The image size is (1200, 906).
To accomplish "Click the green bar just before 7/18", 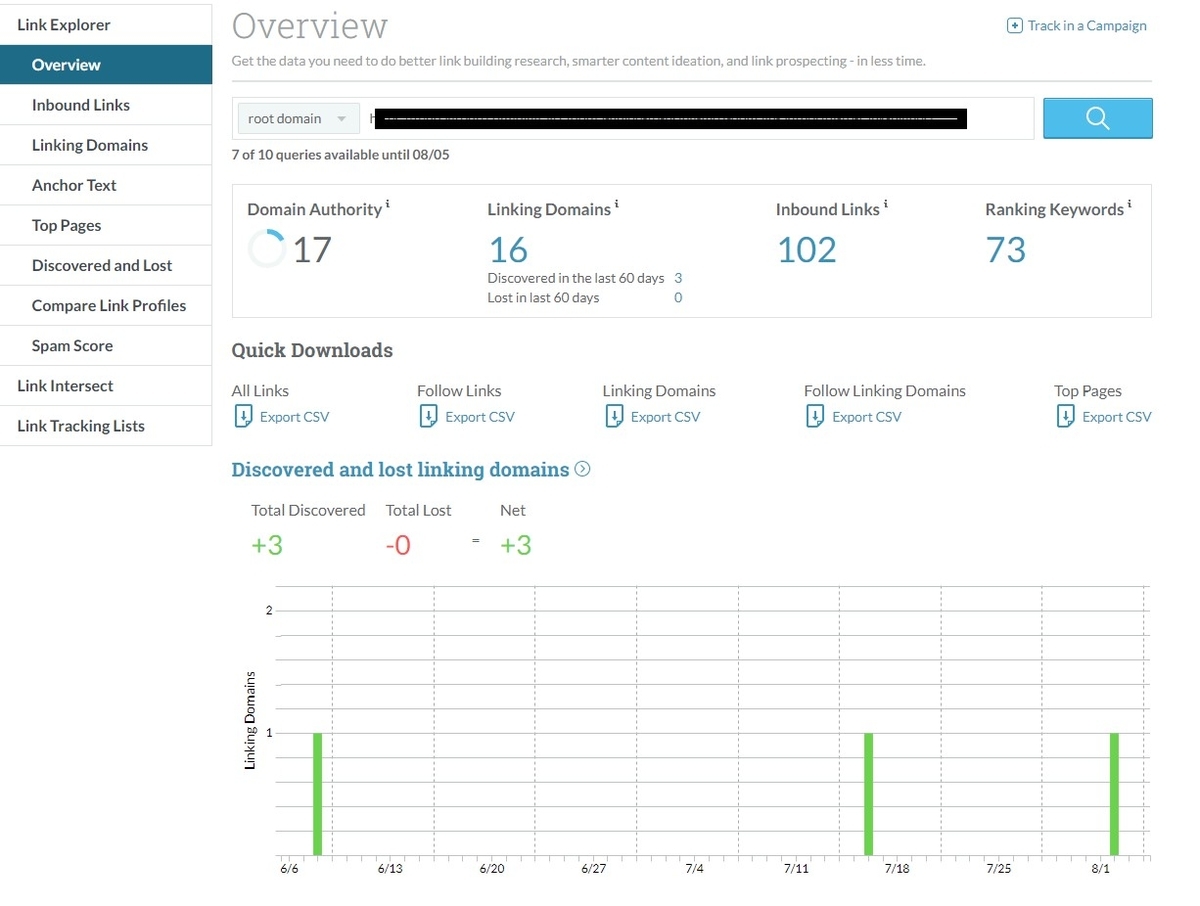I will pyautogui.click(x=869, y=794).
